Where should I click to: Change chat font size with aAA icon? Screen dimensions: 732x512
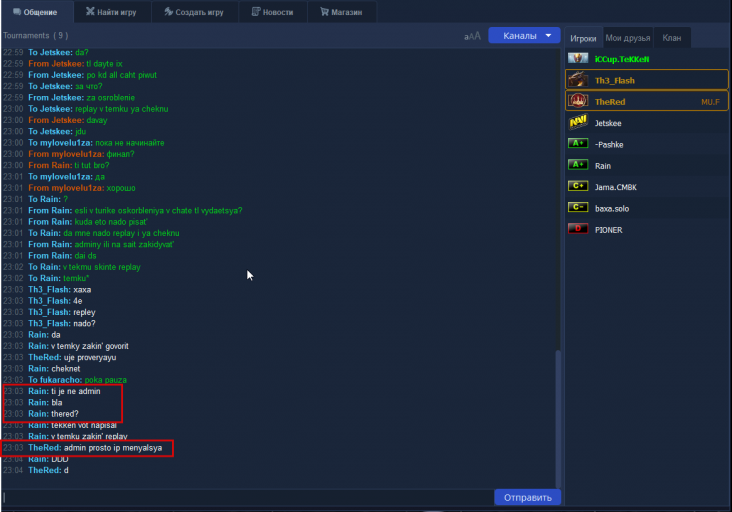[x=472, y=36]
